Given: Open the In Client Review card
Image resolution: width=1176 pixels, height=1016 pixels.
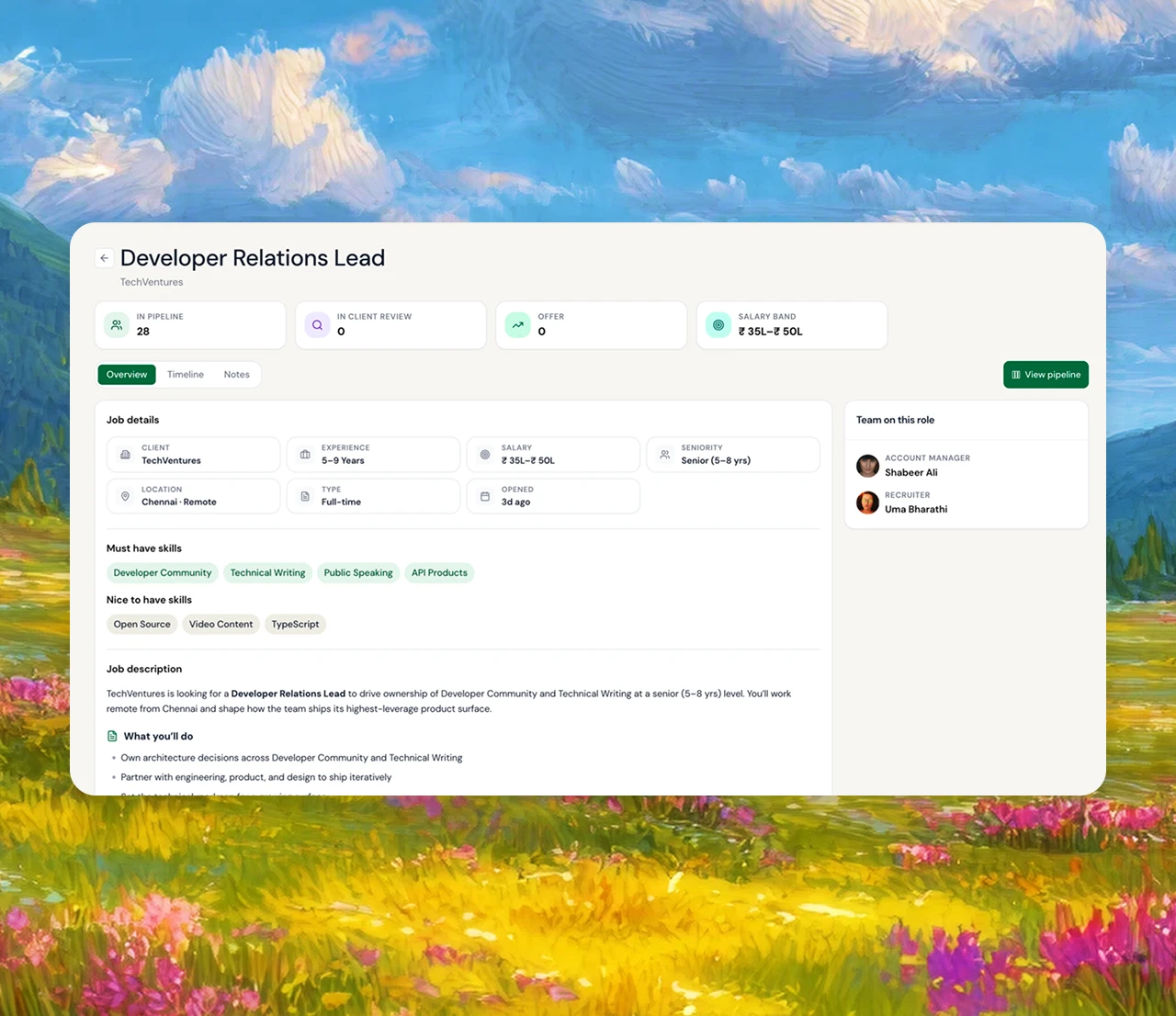Looking at the screenshot, I should (390, 325).
